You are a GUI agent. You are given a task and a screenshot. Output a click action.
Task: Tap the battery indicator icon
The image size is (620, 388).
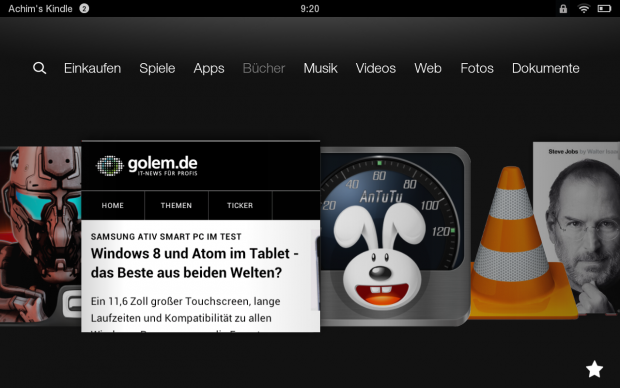604,8
